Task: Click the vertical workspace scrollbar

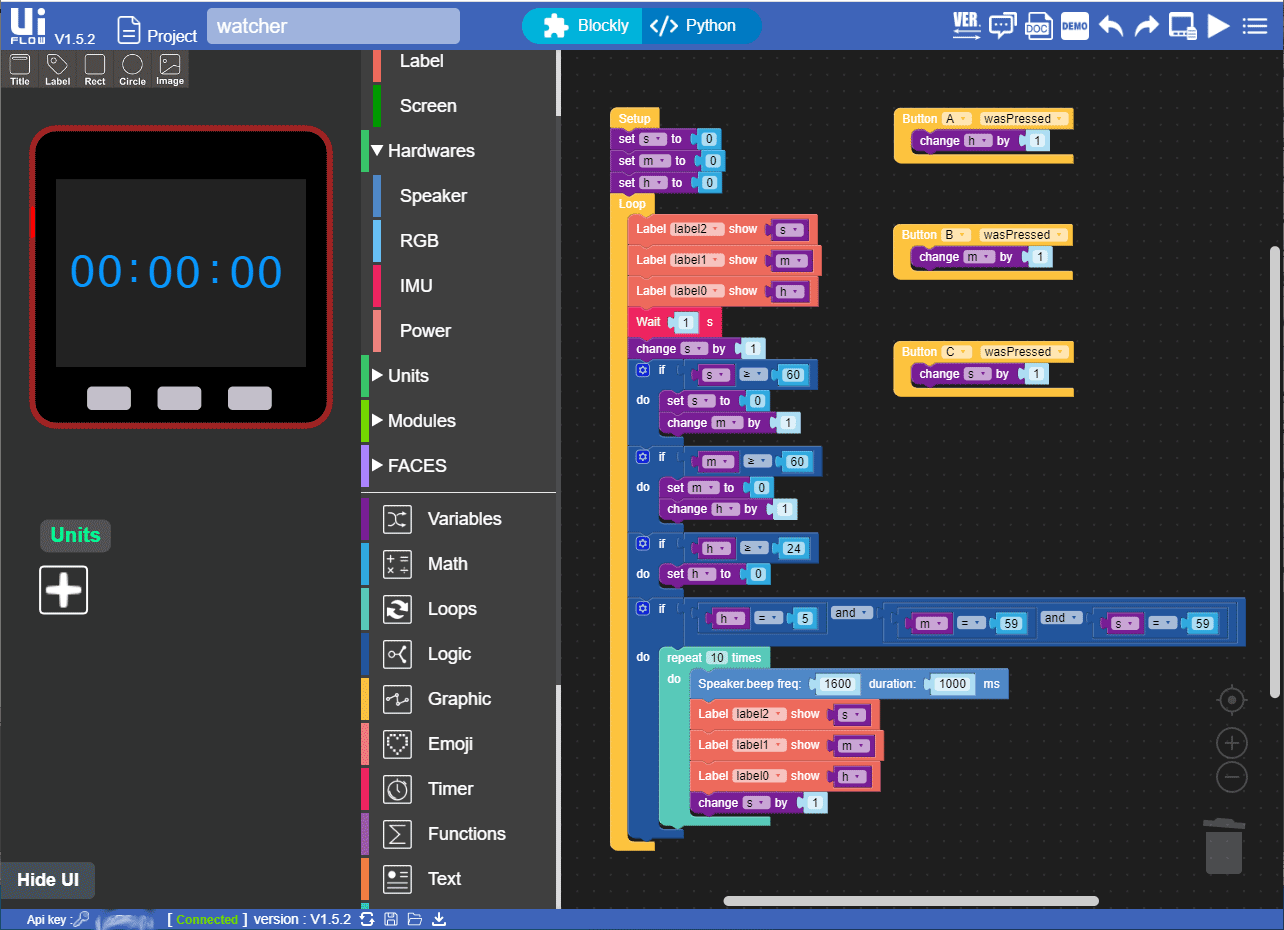Action: [x=1274, y=472]
